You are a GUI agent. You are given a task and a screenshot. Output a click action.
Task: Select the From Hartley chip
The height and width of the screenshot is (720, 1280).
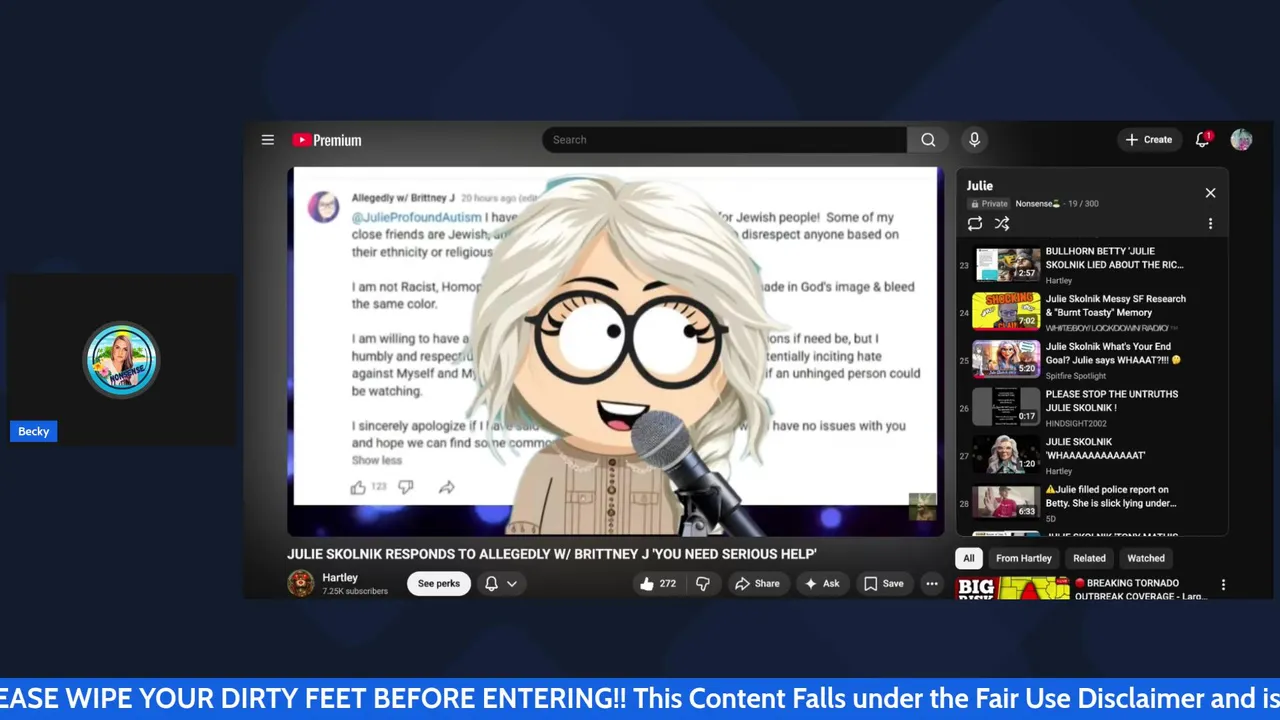[1023, 559]
